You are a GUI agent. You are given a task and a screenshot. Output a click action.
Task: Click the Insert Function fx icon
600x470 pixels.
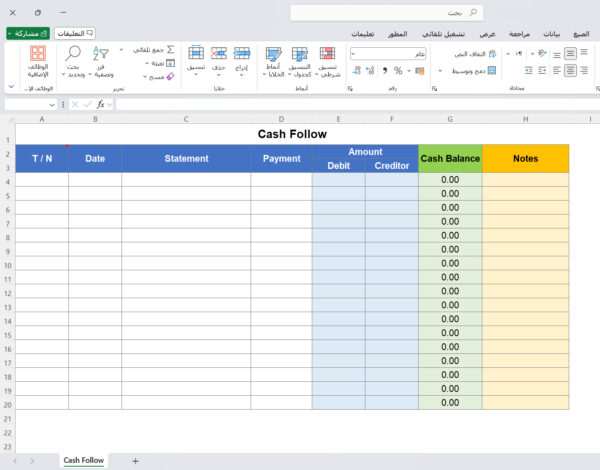[100, 104]
